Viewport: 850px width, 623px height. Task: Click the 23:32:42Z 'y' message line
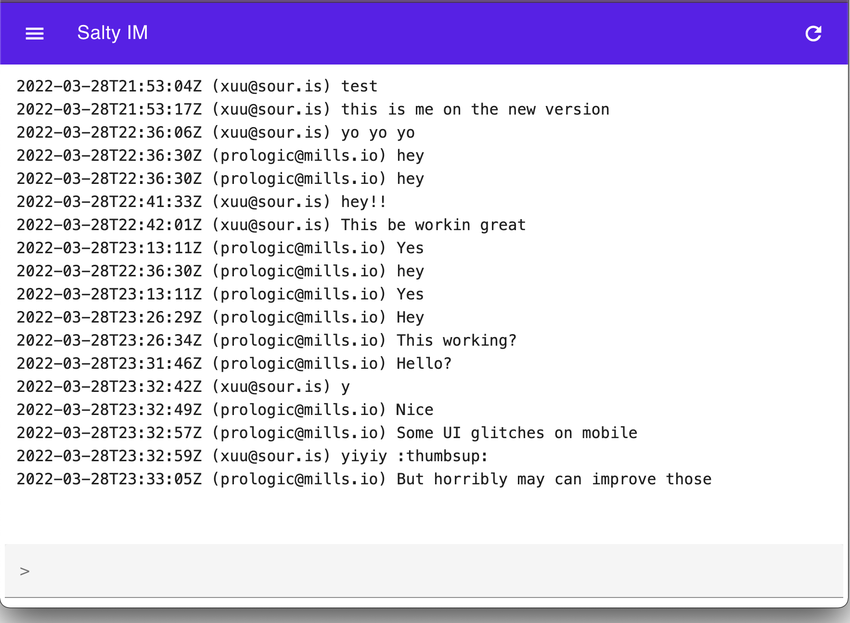[x=183, y=387]
